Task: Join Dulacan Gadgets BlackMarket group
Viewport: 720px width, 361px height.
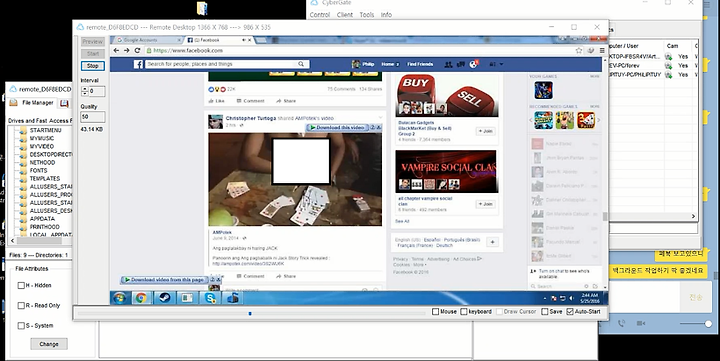Action: [486, 131]
